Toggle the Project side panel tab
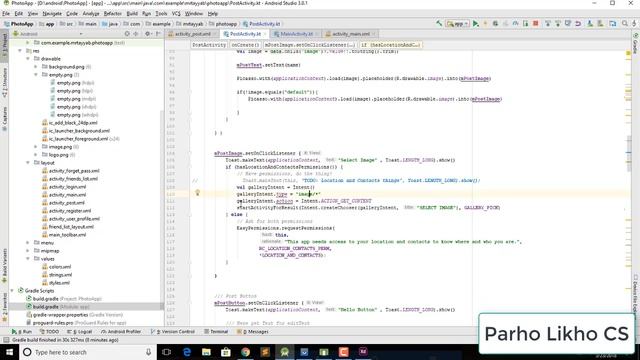 tap(4, 46)
